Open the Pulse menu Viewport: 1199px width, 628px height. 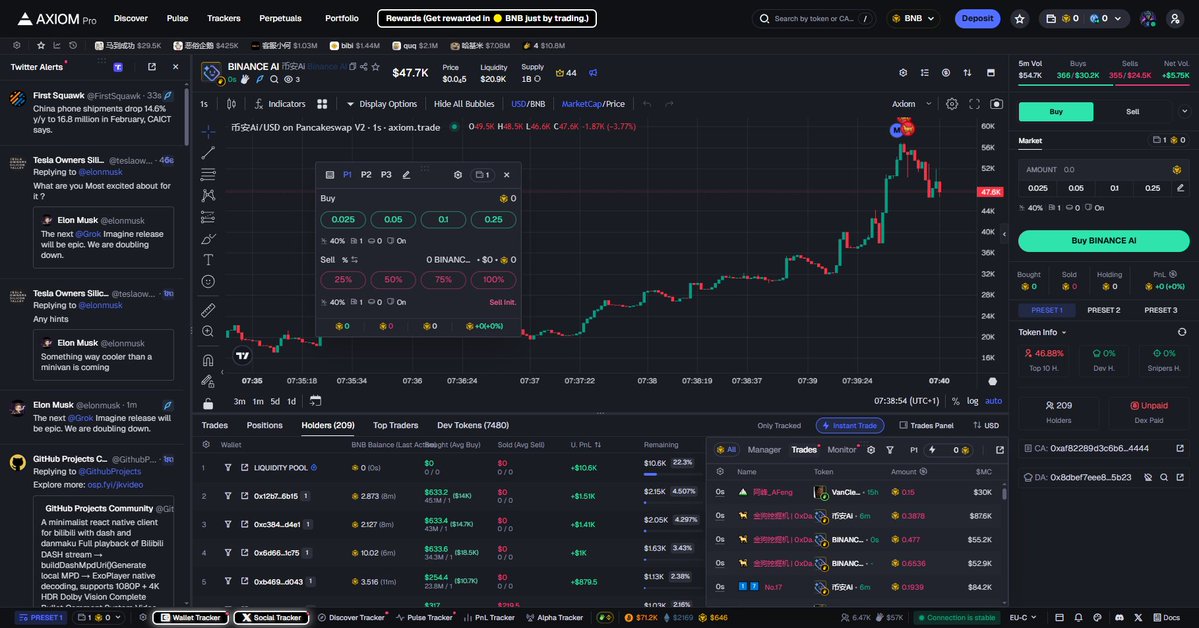coord(177,18)
